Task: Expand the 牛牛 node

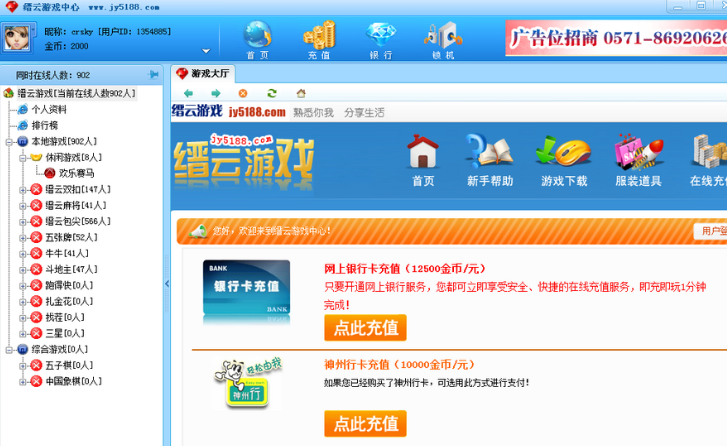Action: 23,254
